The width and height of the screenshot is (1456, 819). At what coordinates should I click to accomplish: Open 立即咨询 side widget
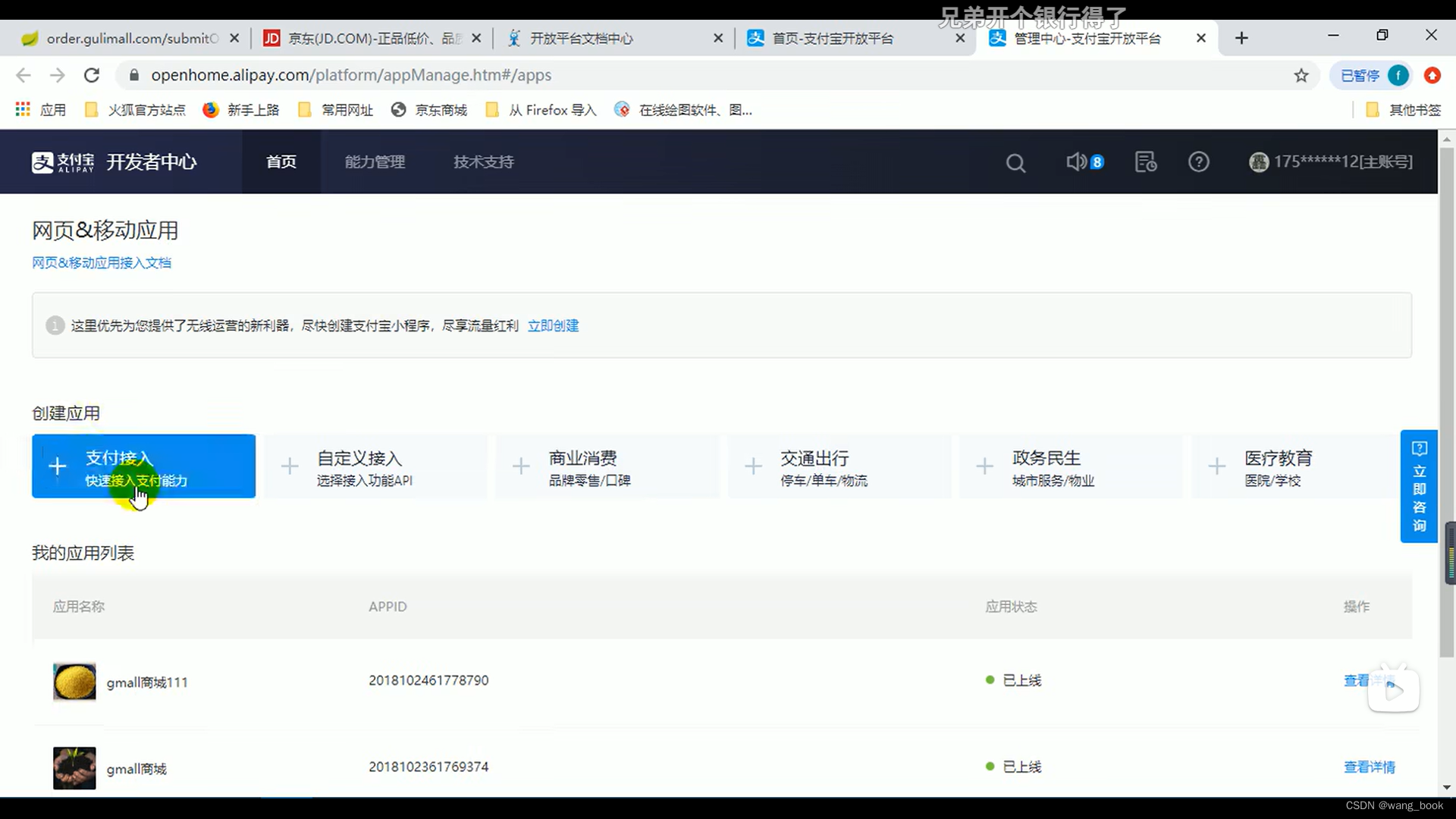(x=1419, y=487)
